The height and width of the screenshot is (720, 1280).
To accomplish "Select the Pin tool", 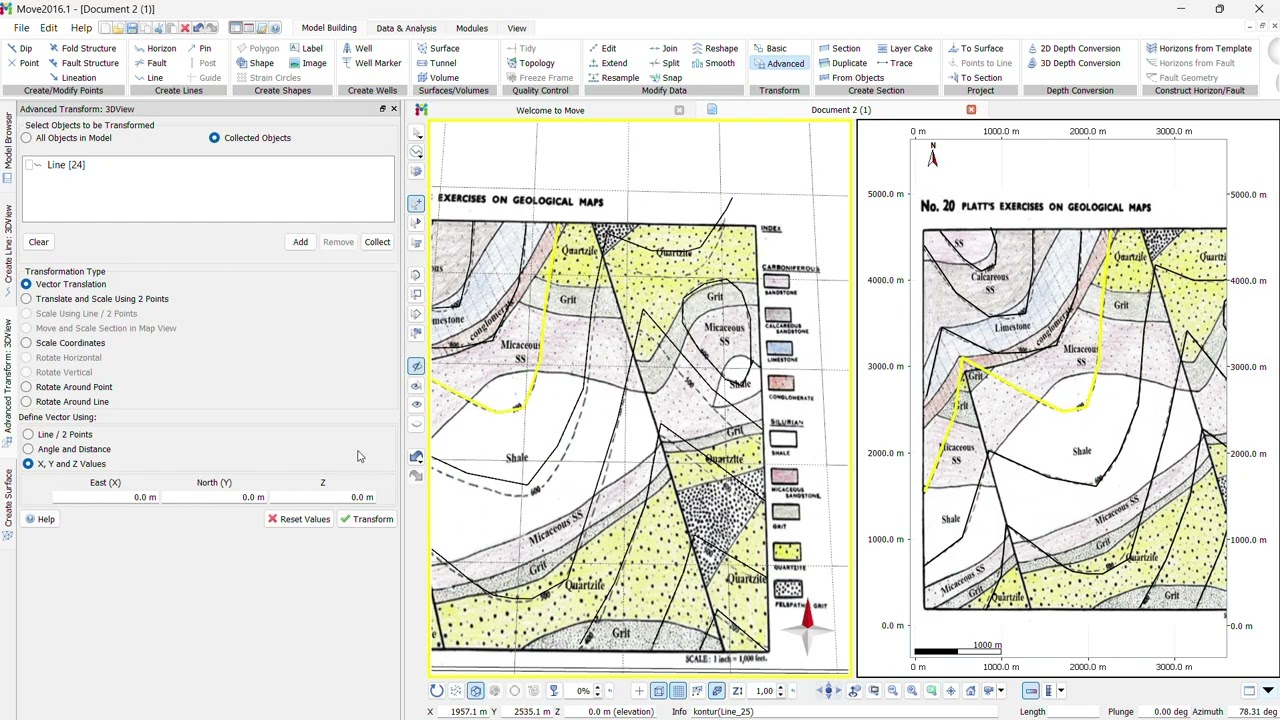I will point(199,48).
